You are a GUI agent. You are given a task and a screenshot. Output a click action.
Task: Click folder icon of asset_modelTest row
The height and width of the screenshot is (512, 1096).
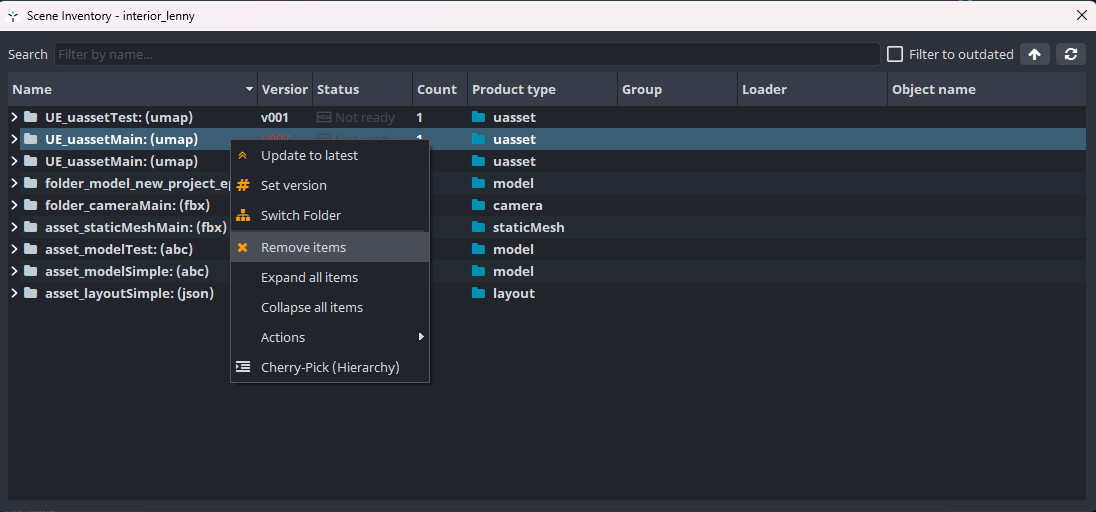pos(30,249)
